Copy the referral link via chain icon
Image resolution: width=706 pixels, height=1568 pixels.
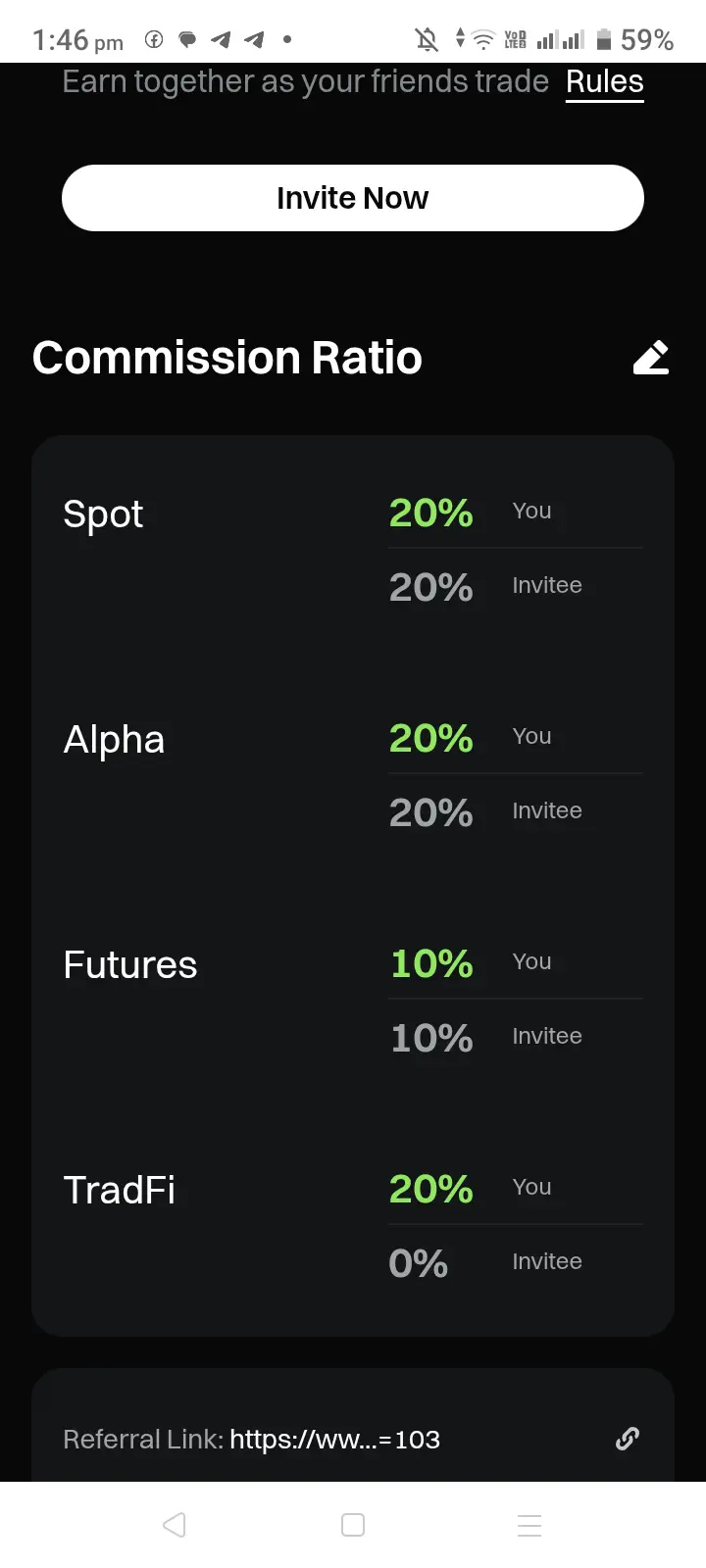[x=628, y=1439]
